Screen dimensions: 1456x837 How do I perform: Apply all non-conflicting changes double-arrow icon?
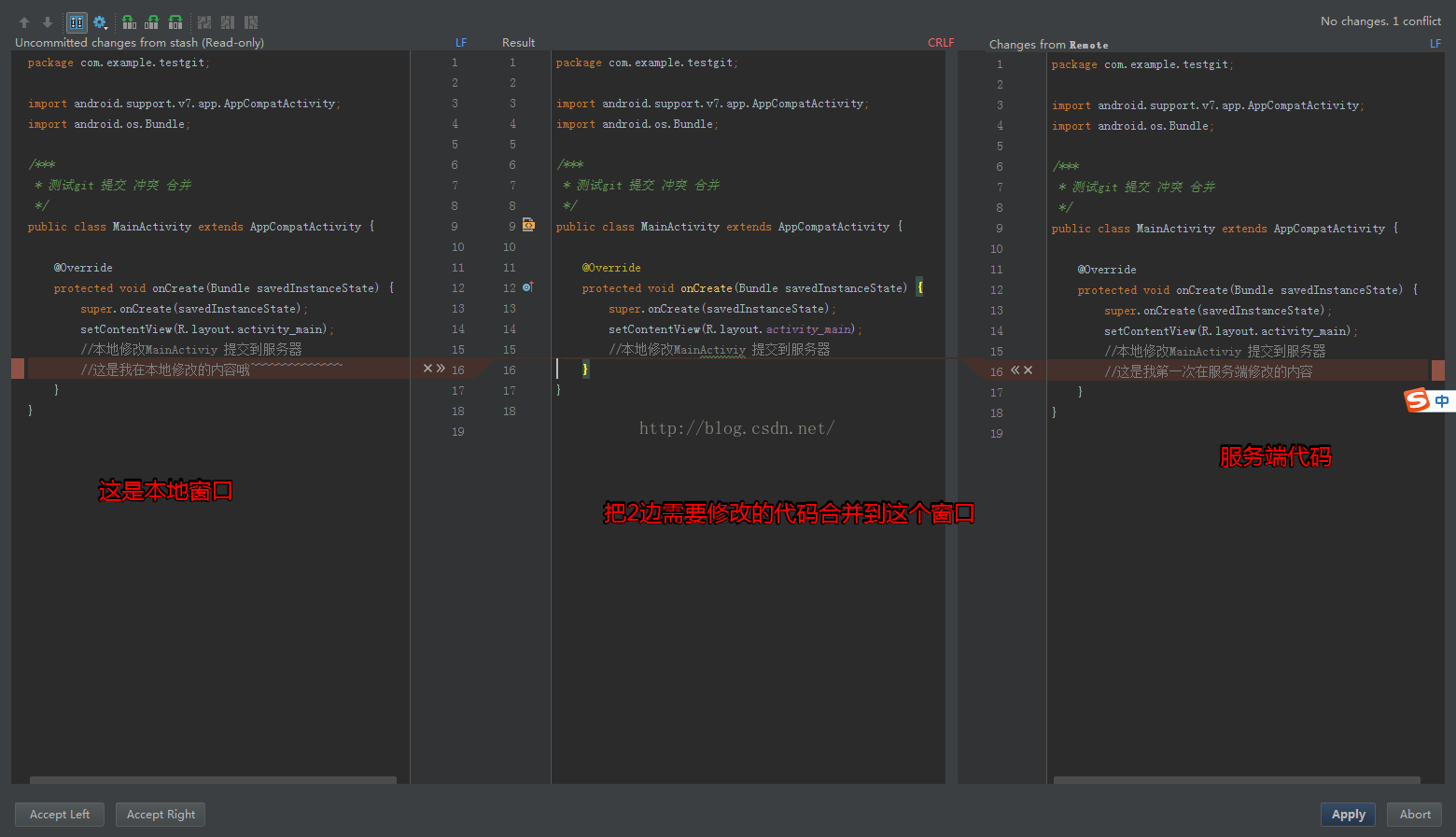pyautogui.click(x=175, y=22)
